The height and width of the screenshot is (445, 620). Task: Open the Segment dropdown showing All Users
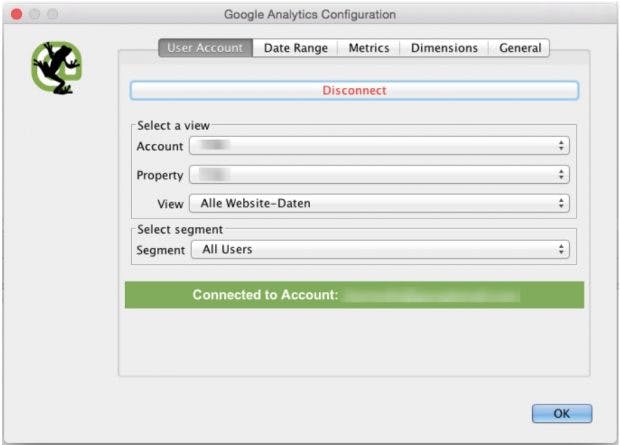pos(380,250)
